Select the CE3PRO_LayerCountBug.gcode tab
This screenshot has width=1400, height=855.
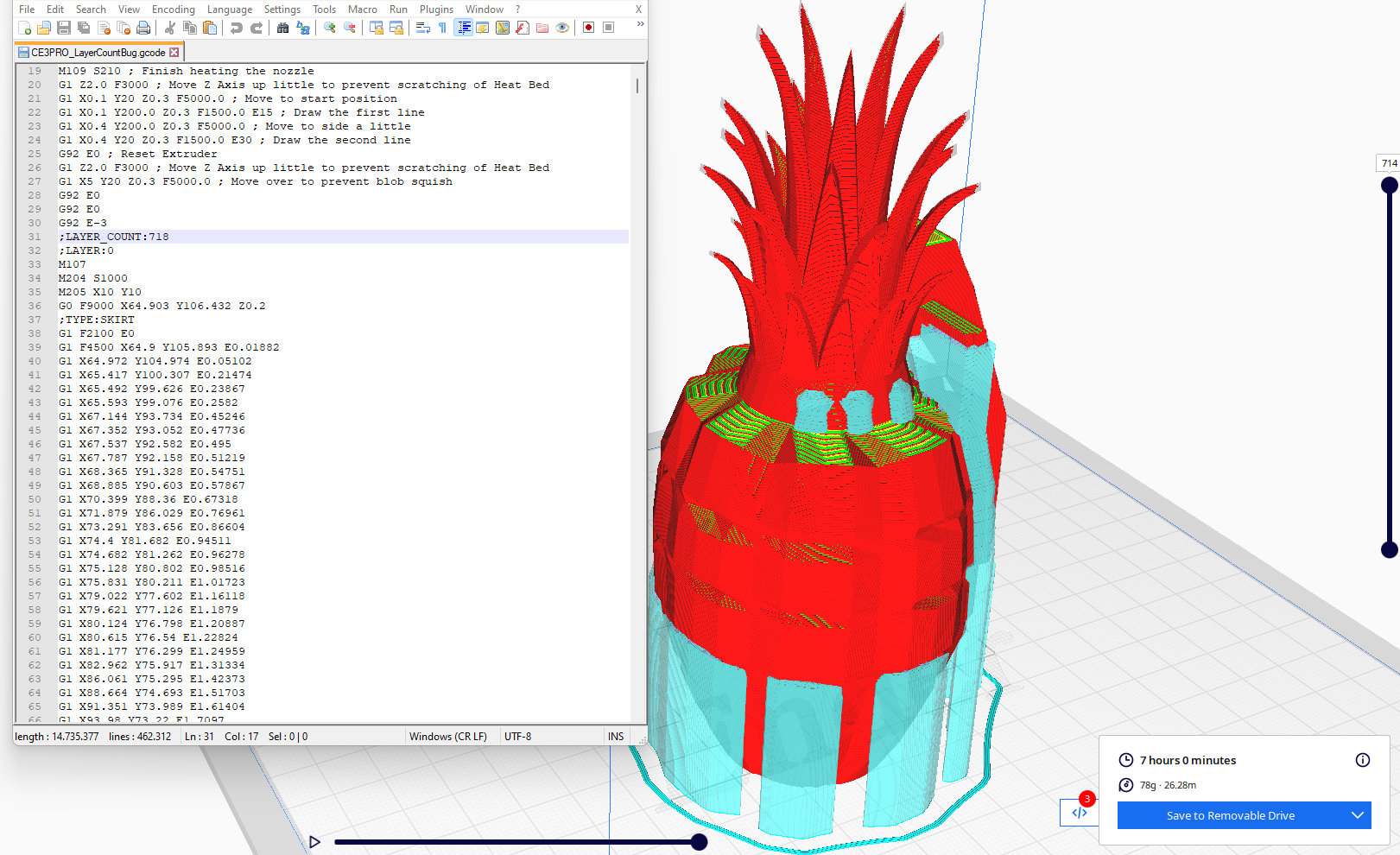pyautogui.click(x=95, y=52)
